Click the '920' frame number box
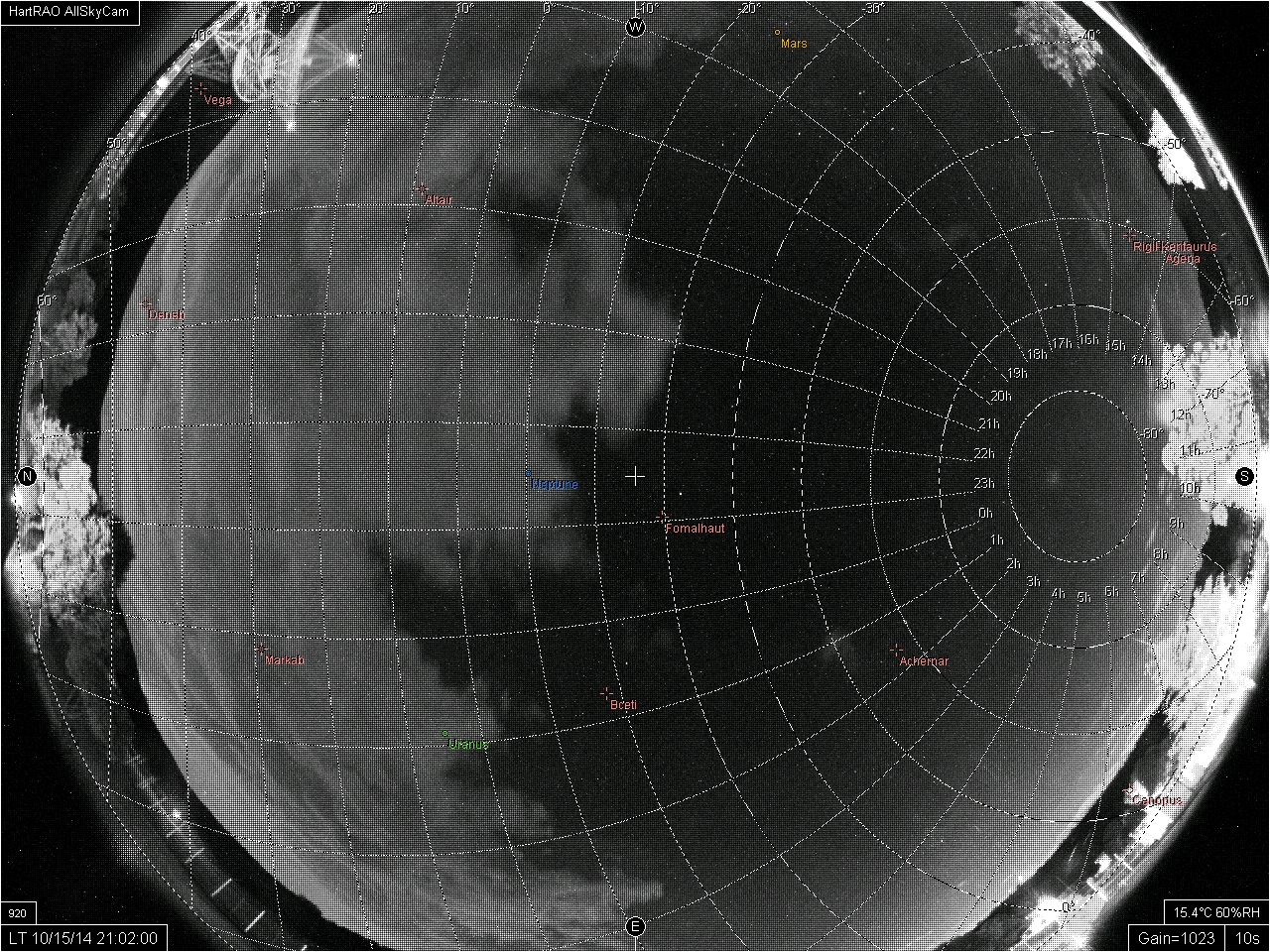 (17, 913)
